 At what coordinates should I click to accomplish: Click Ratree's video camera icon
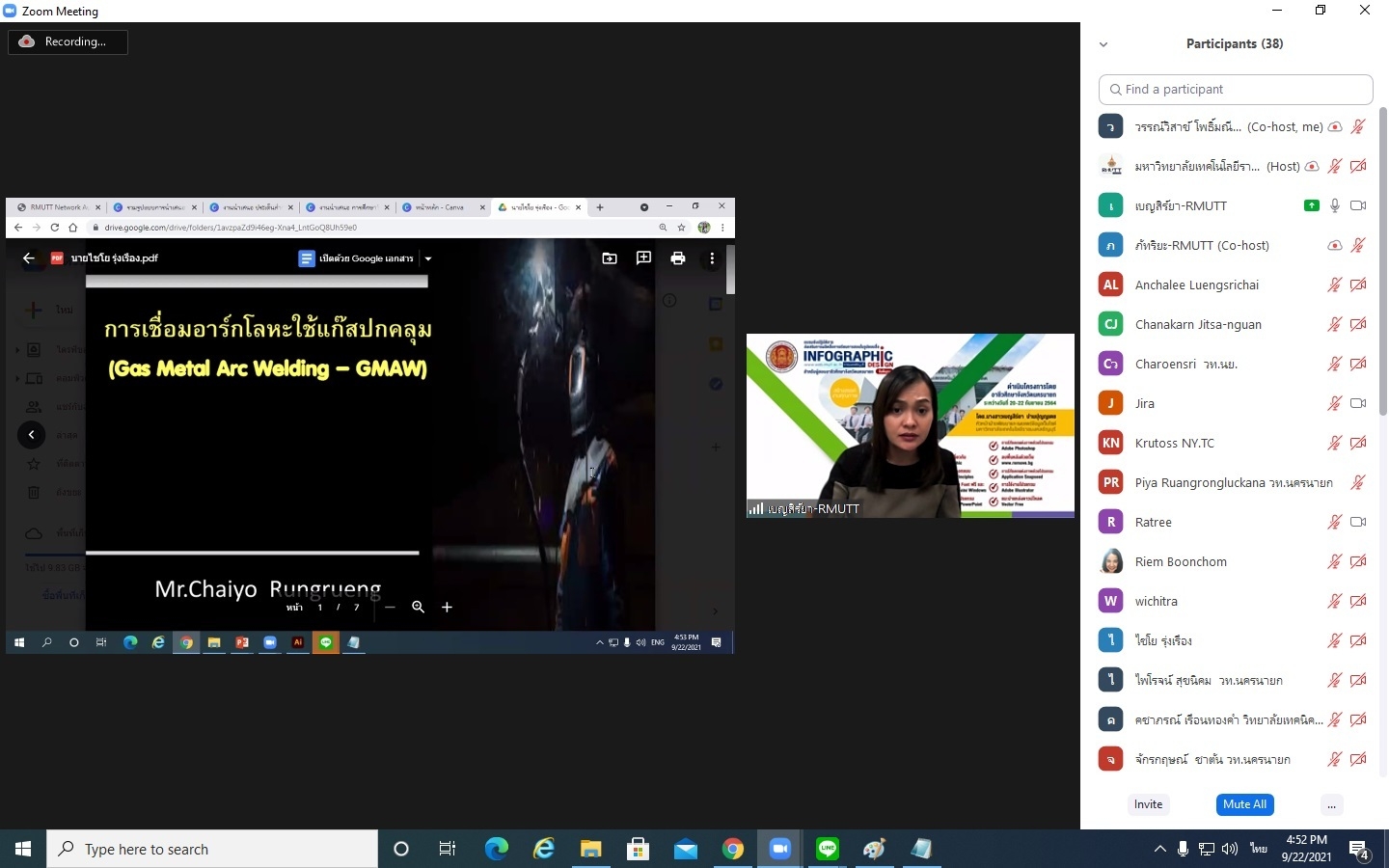point(1358,522)
